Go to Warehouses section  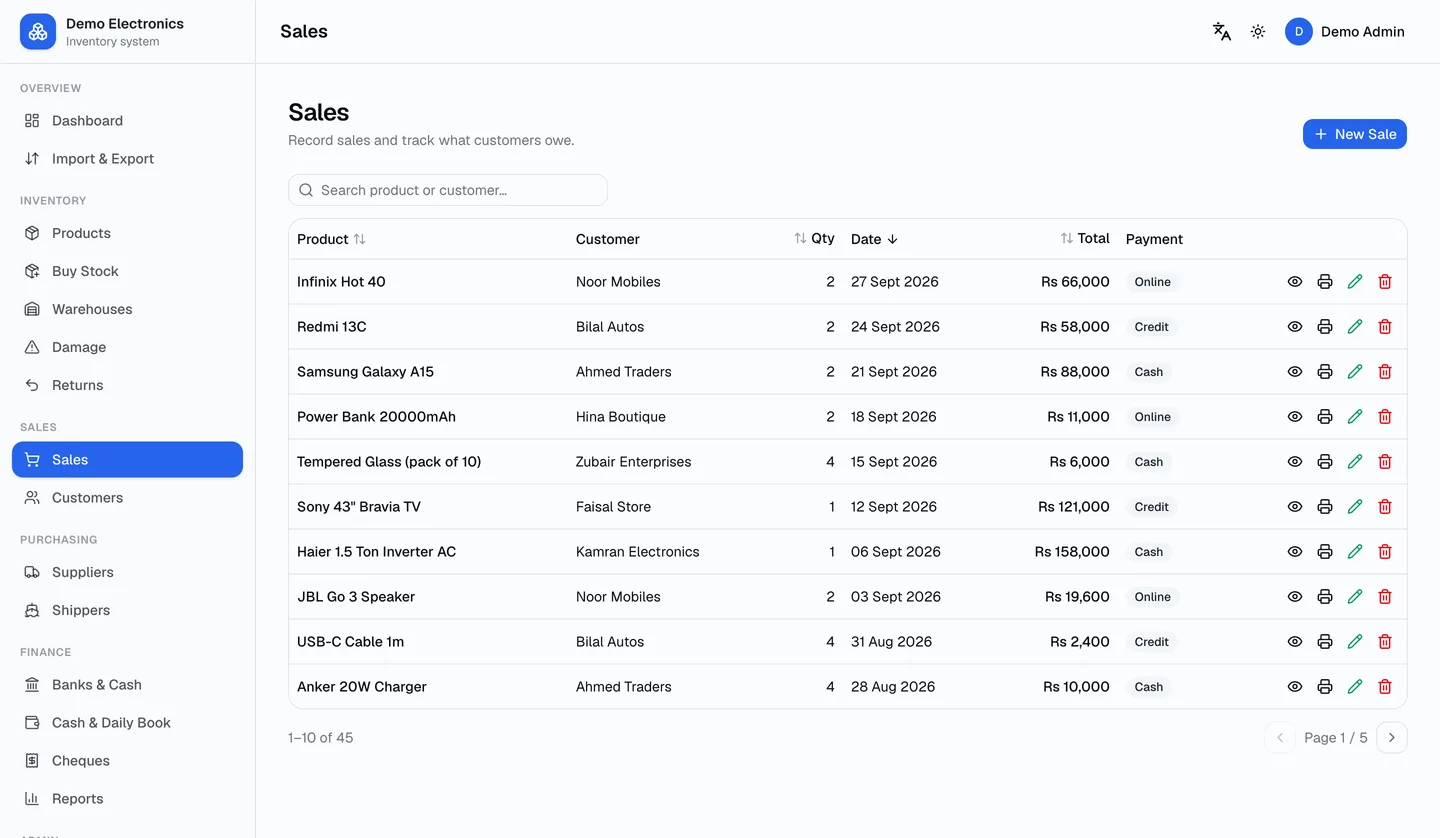[x=127, y=309]
